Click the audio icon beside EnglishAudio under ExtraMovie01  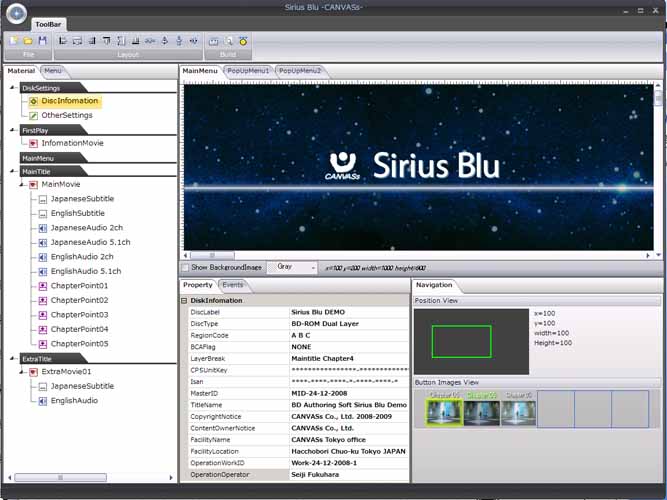[43, 401]
